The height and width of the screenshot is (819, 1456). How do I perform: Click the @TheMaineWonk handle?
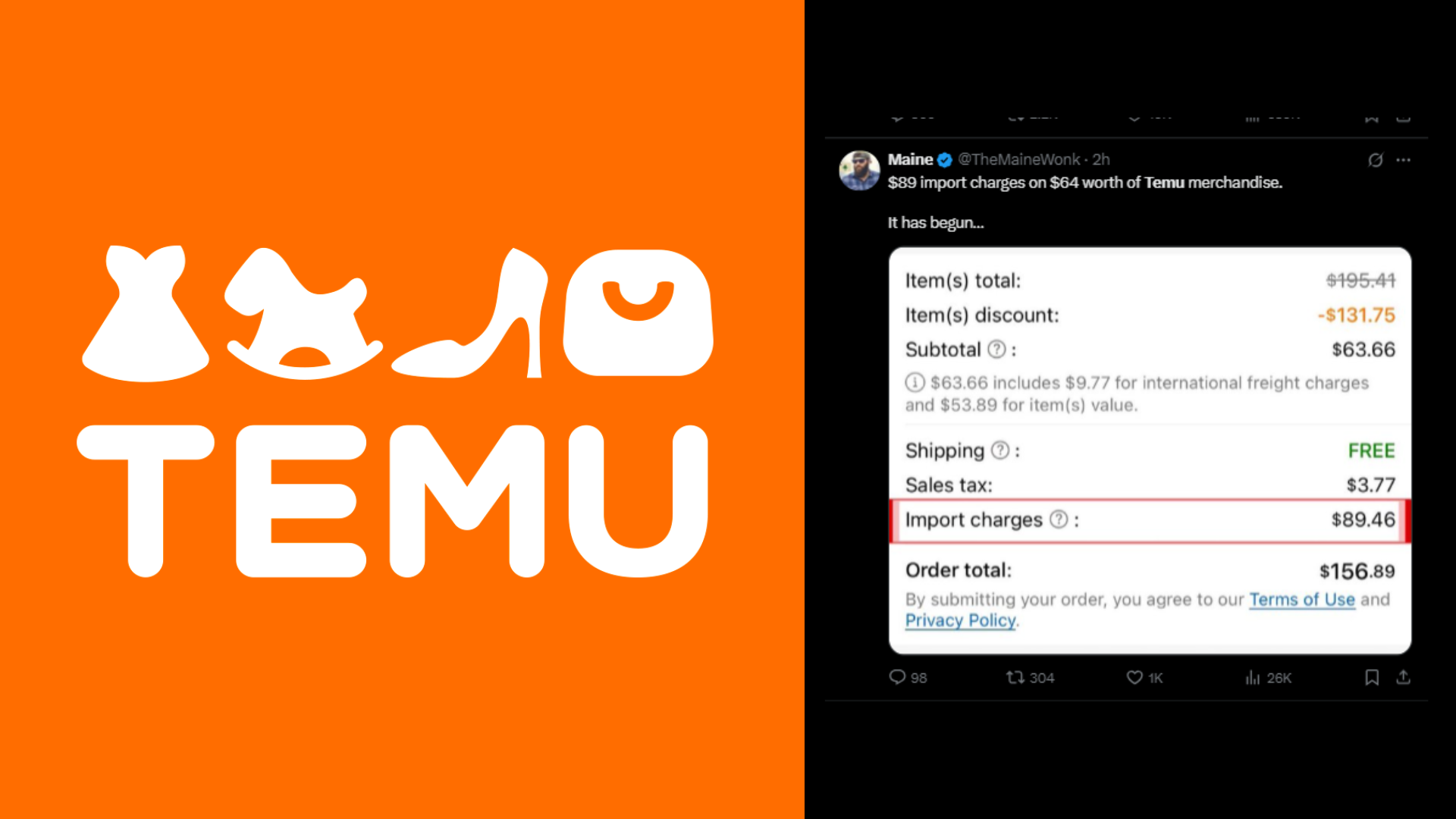click(x=1018, y=159)
